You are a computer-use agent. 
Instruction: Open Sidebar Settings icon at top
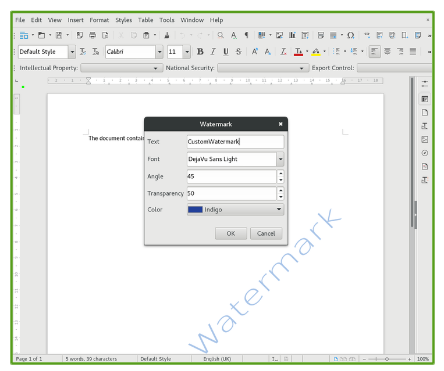point(425,83)
